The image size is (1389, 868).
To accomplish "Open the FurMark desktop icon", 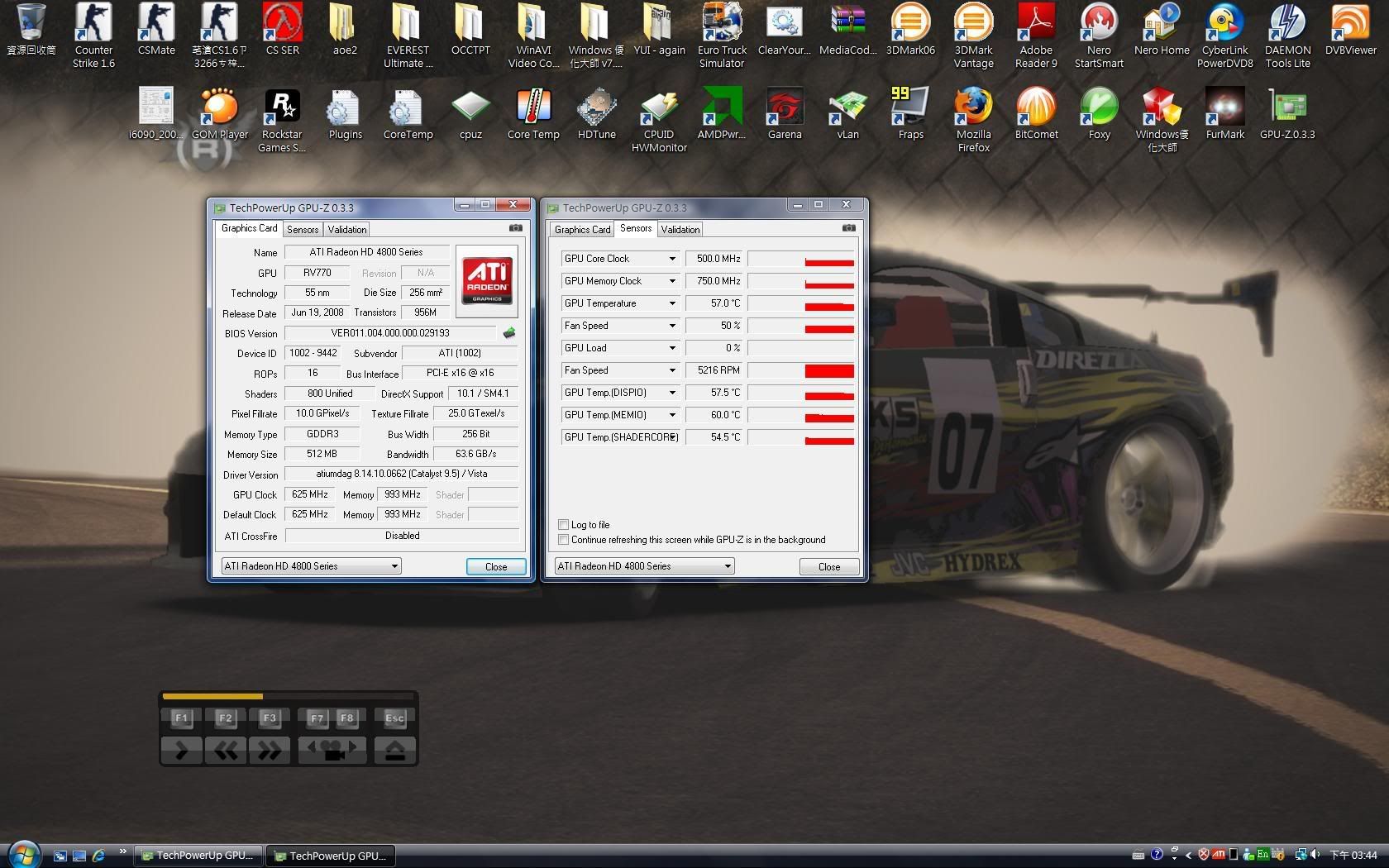I will point(1224,114).
